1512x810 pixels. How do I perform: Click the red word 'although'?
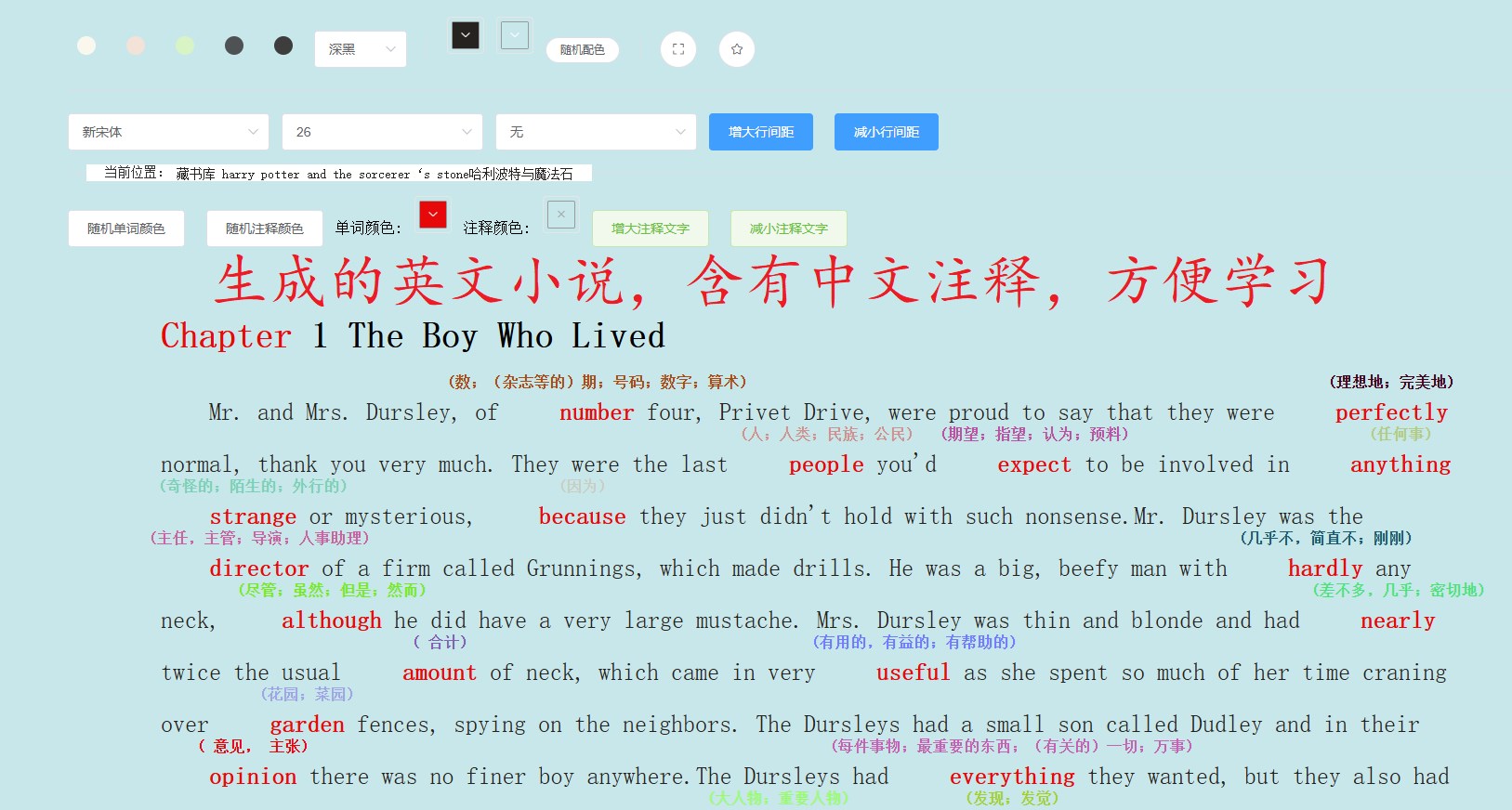(x=332, y=621)
